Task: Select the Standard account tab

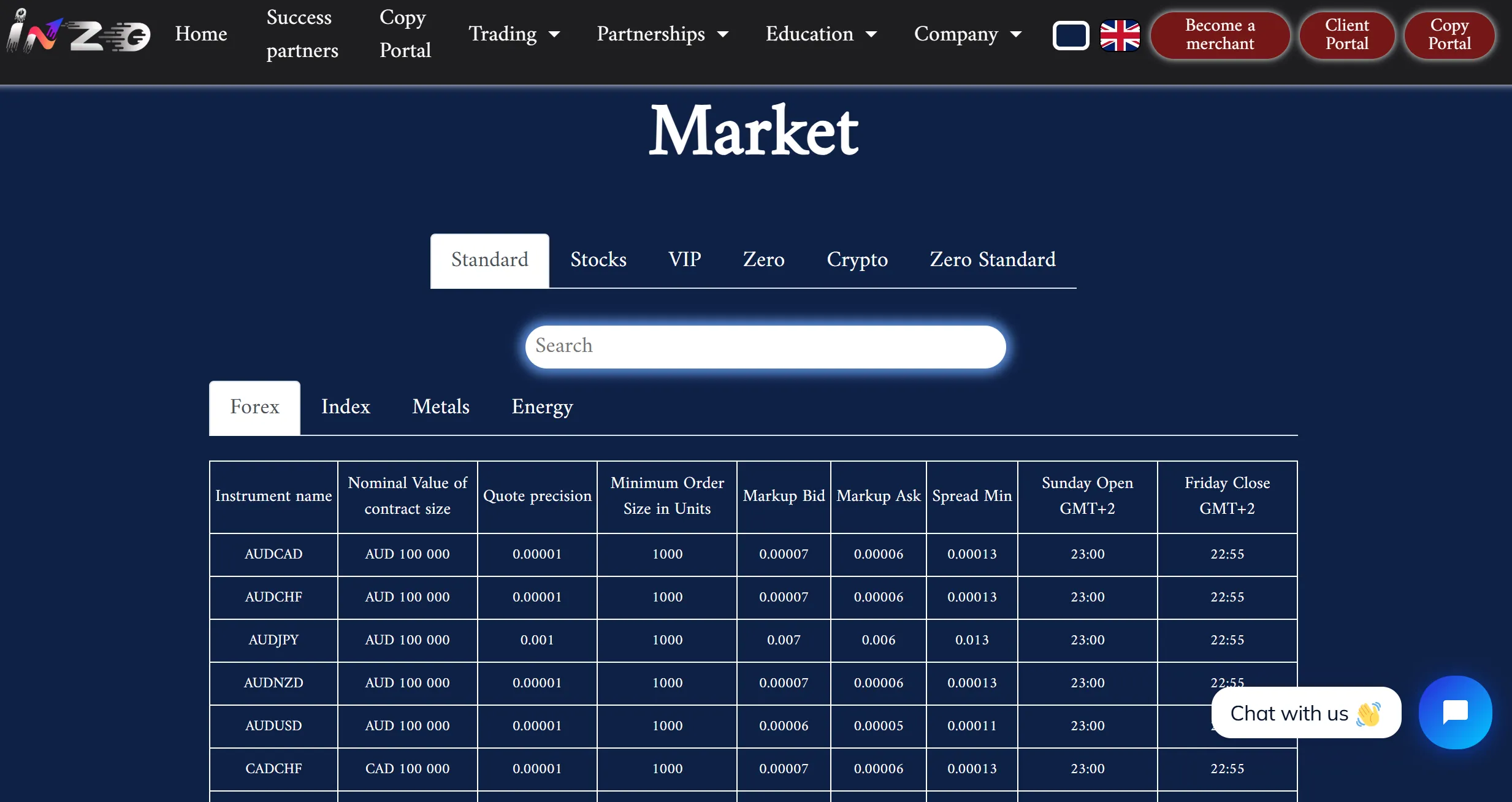Action: (489, 260)
